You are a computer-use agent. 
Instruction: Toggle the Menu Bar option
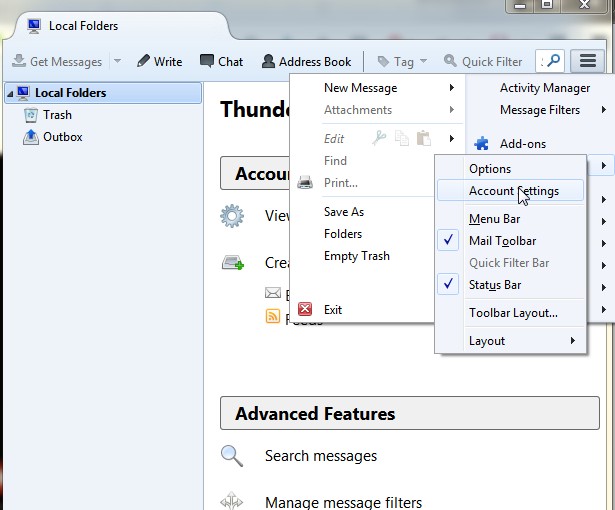coord(495,219)
